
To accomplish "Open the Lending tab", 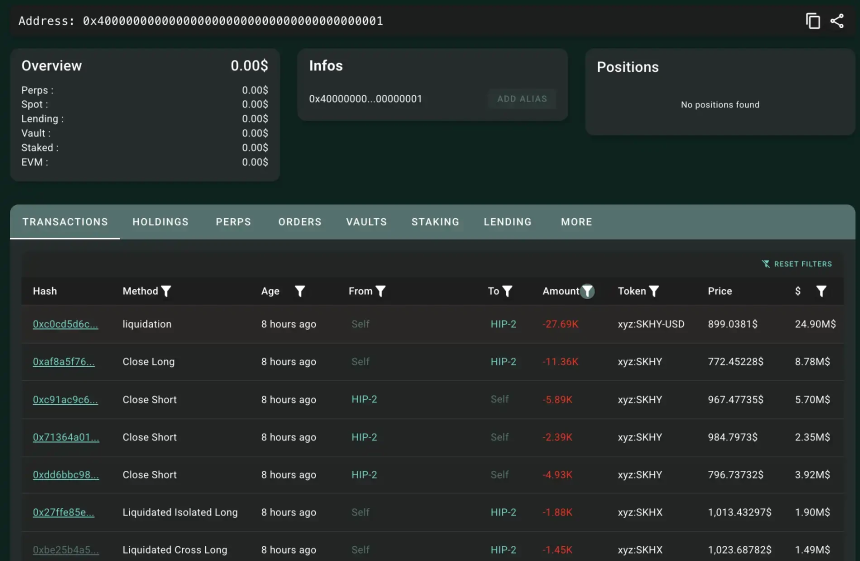I will [507, 222].
